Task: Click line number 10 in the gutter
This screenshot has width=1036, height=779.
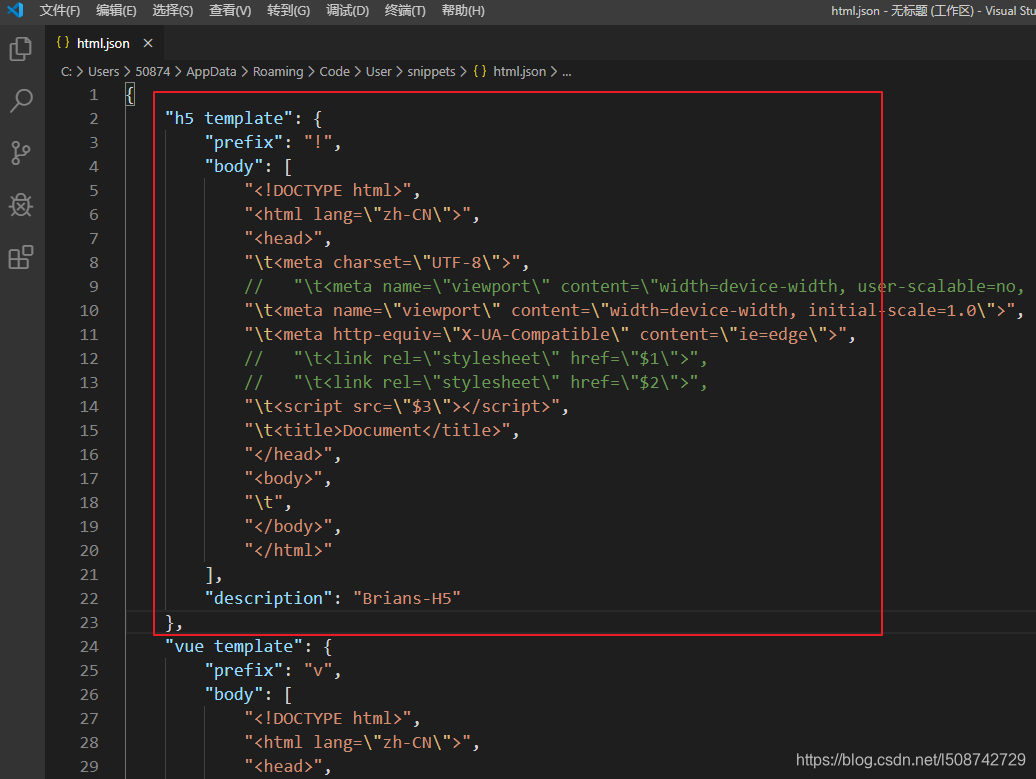Action: click(89, 311)
